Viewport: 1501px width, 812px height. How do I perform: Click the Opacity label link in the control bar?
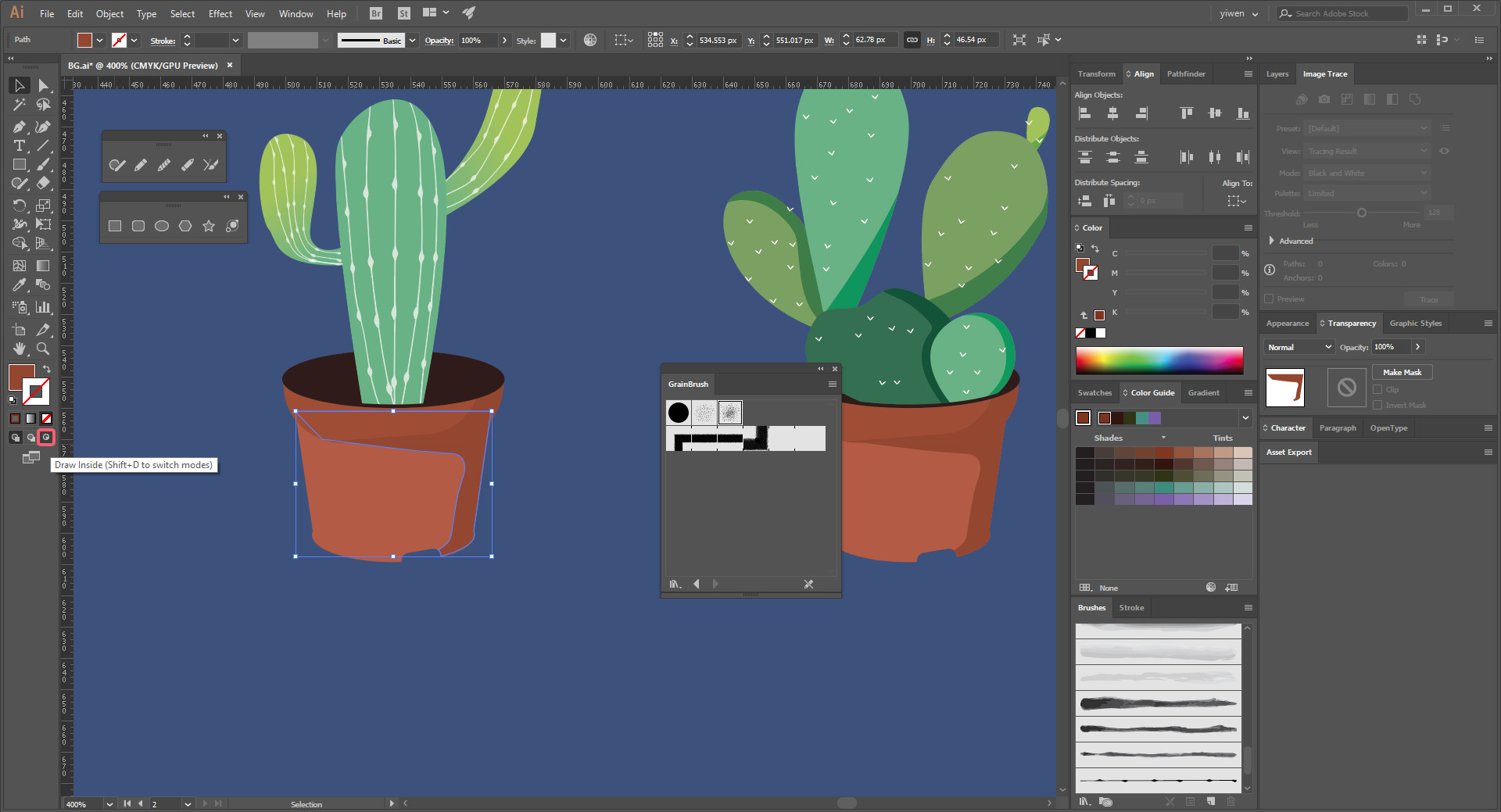439,41
